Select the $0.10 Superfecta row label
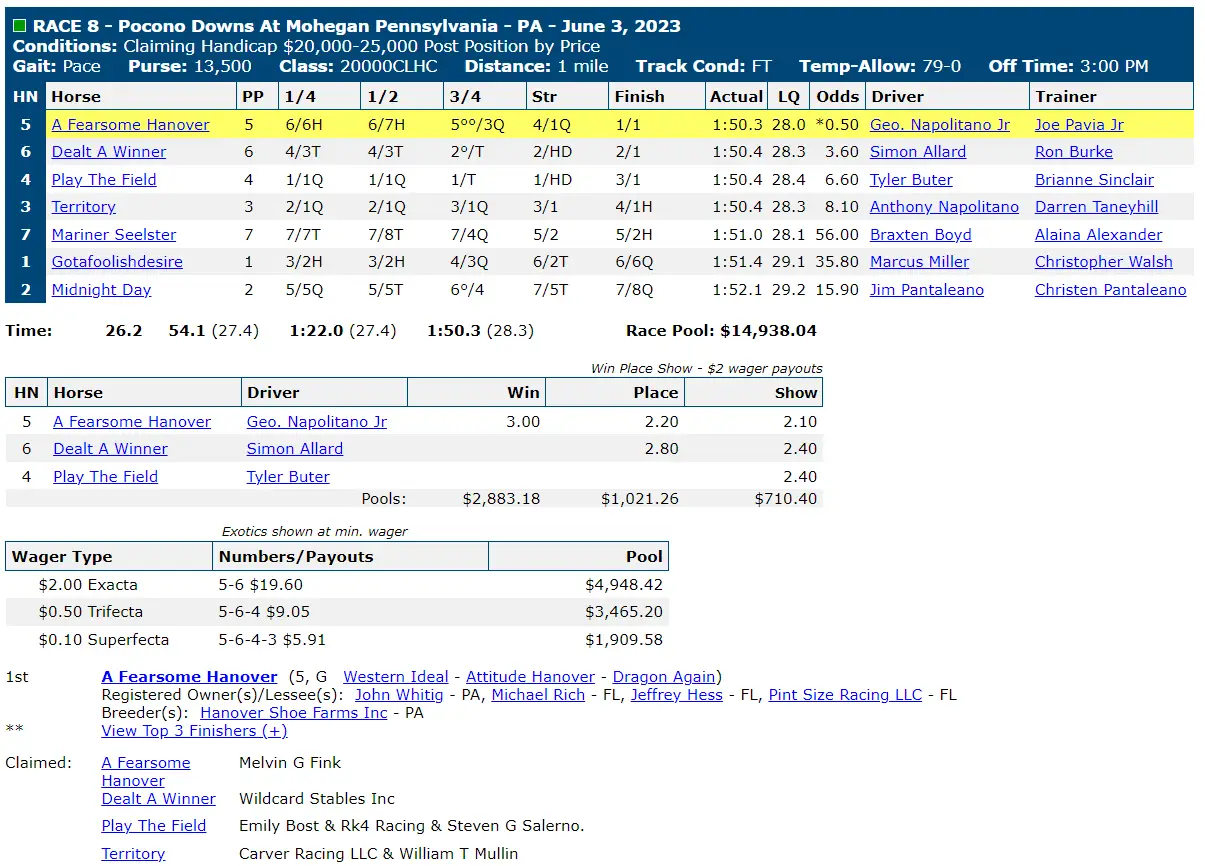The height and width of the screenshot is (866, 1205). click(104, 640)
